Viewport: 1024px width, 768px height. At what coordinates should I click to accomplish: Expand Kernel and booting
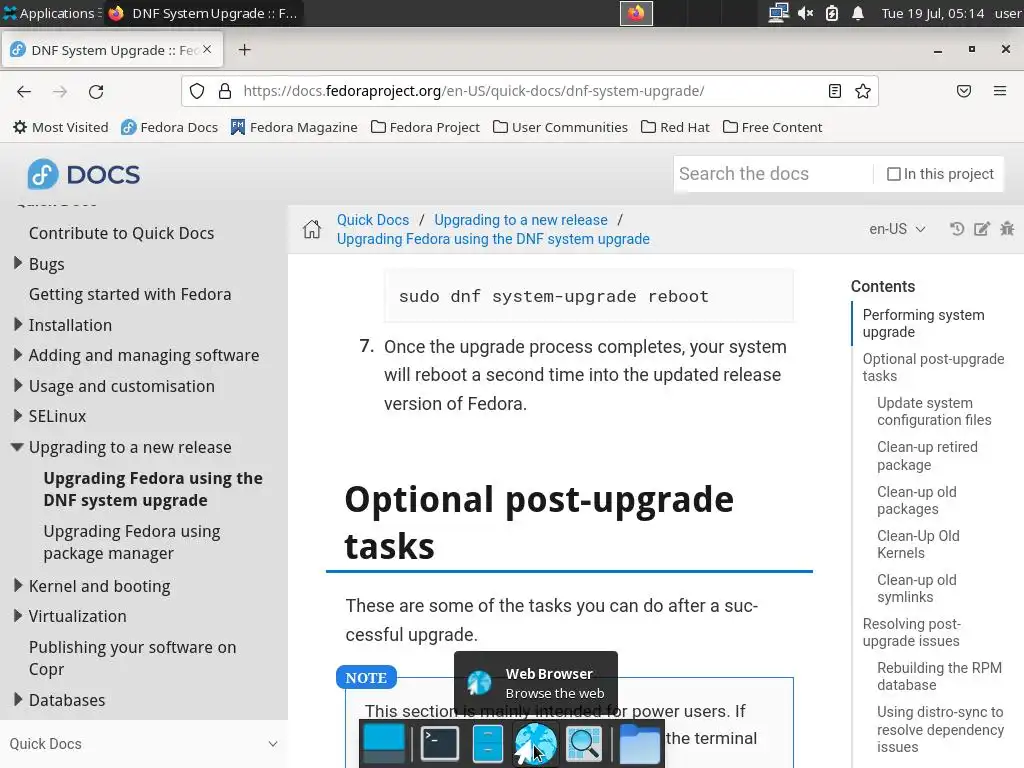click(x=18, y=586)
